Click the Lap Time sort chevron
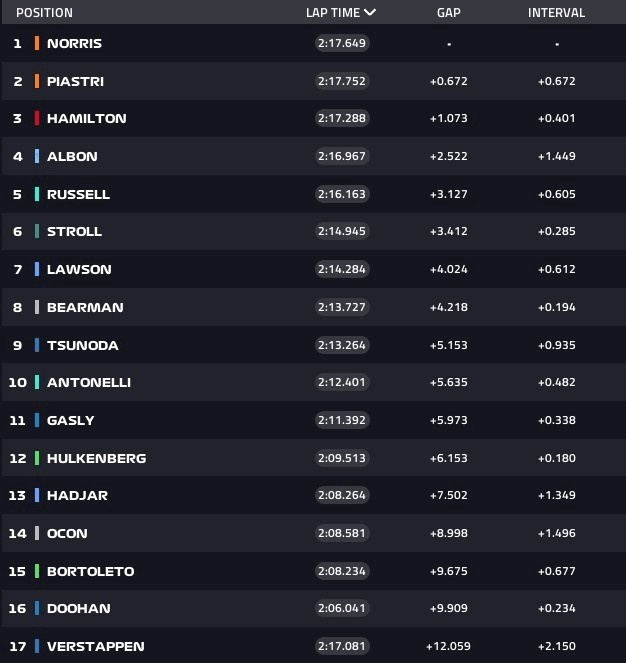The height and width of the screenshot is (663, 626). click(370, 12)
